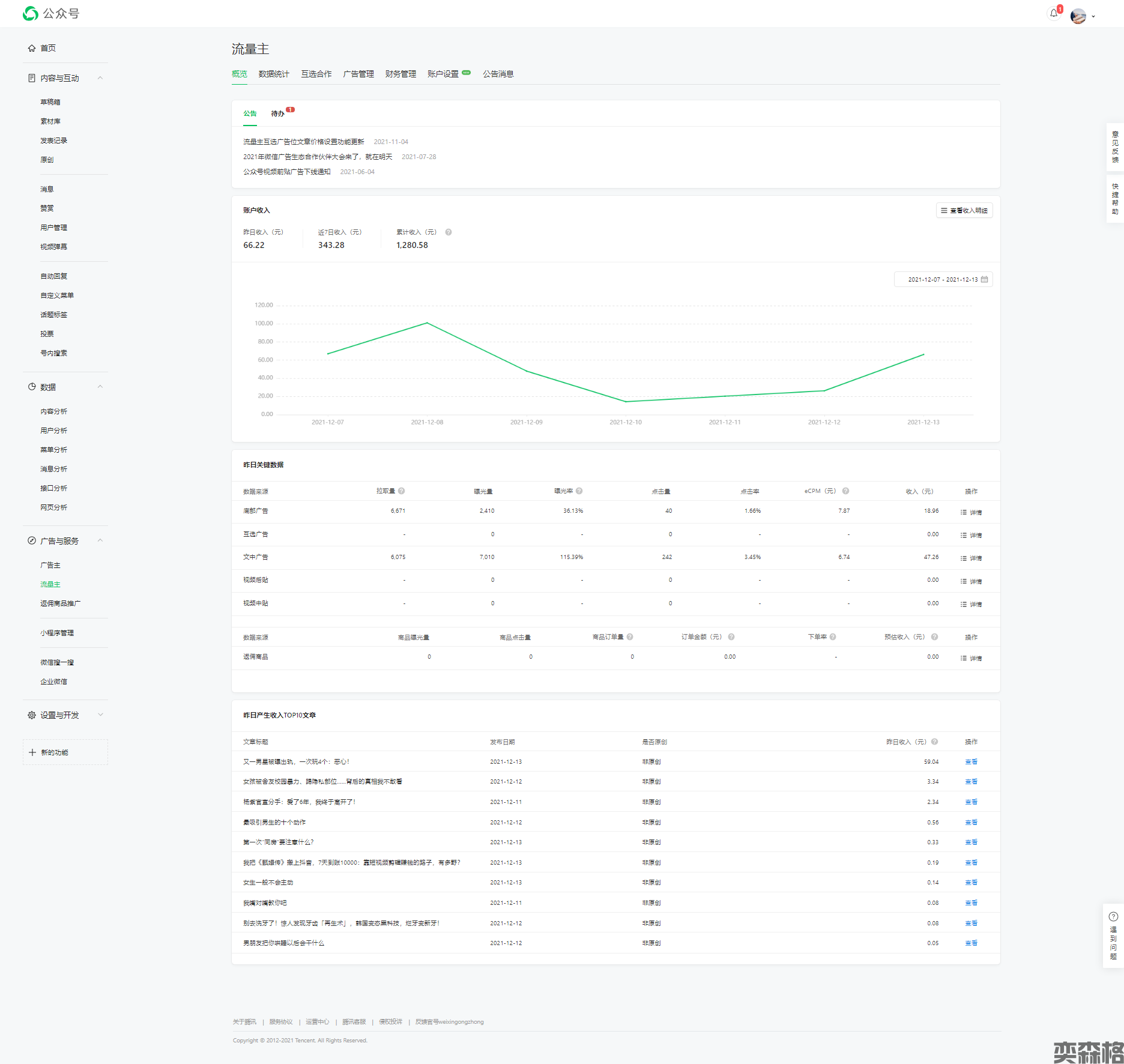Collapse the 数据 sidebar section
This screenshot has width=1124, height=1064.
click(100, 387)
